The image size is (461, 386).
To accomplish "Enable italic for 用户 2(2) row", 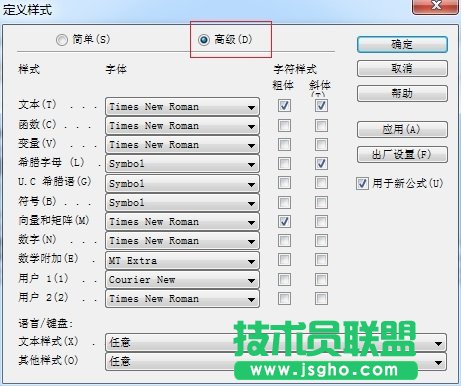I will pyautogui.click(x=321, y=298).
